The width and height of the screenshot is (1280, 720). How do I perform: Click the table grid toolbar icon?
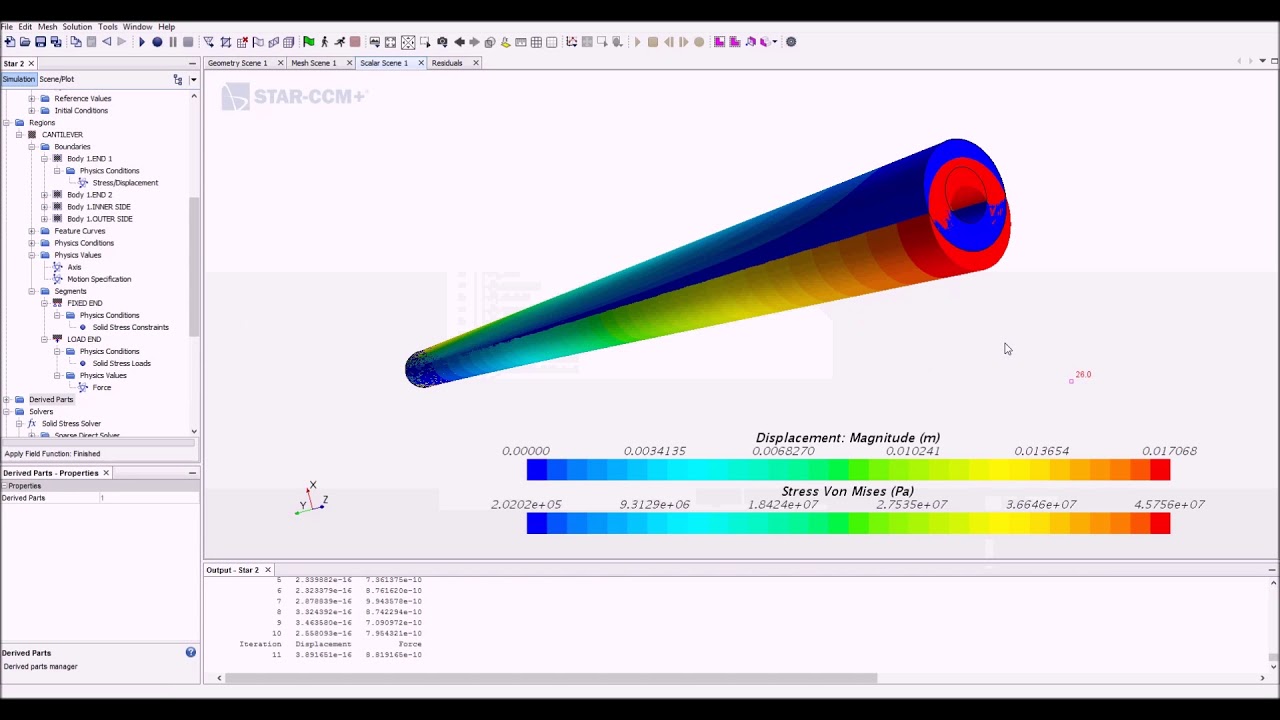click(536, 42)
